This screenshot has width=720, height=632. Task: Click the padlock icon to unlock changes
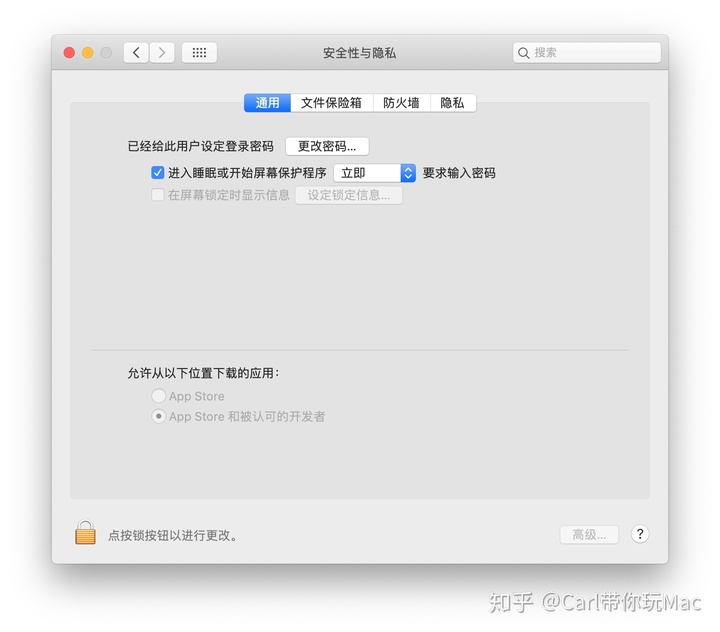(85, 533)
